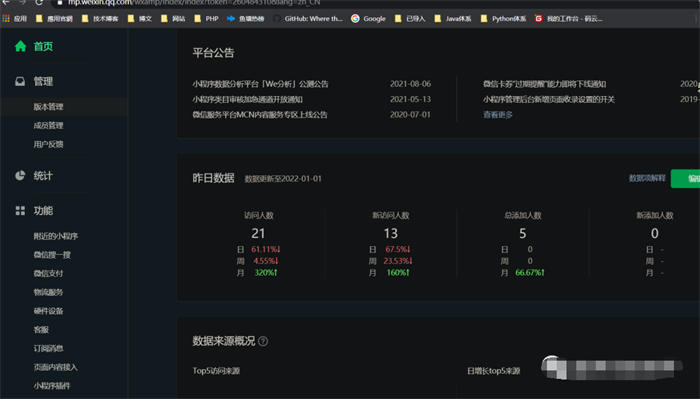The height and width of the screenshot is (399, 700).
Task: Open the blue-arrow 鱼塘热榜 bookmark
Action: click(x=246, y=19)
